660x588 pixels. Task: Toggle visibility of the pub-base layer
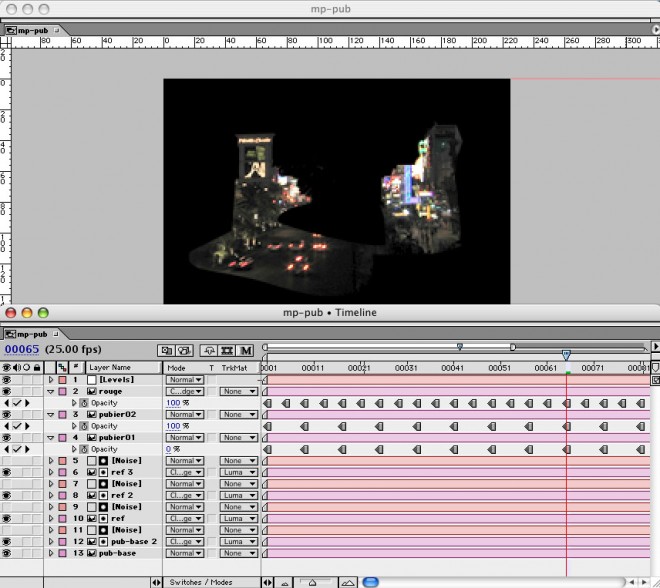[7, 553]
